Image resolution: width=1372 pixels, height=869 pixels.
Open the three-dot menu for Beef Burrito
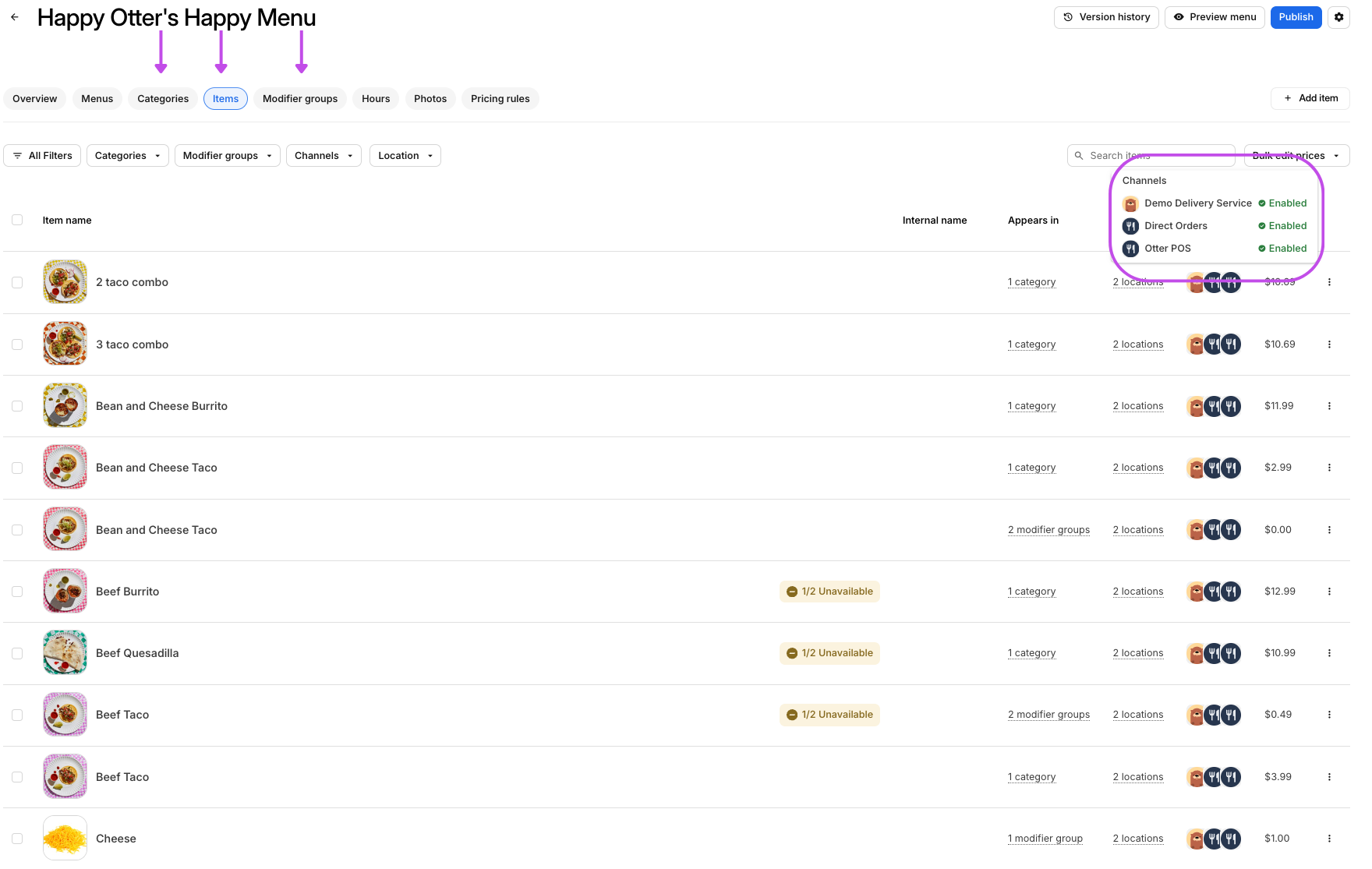[1329, 592]
